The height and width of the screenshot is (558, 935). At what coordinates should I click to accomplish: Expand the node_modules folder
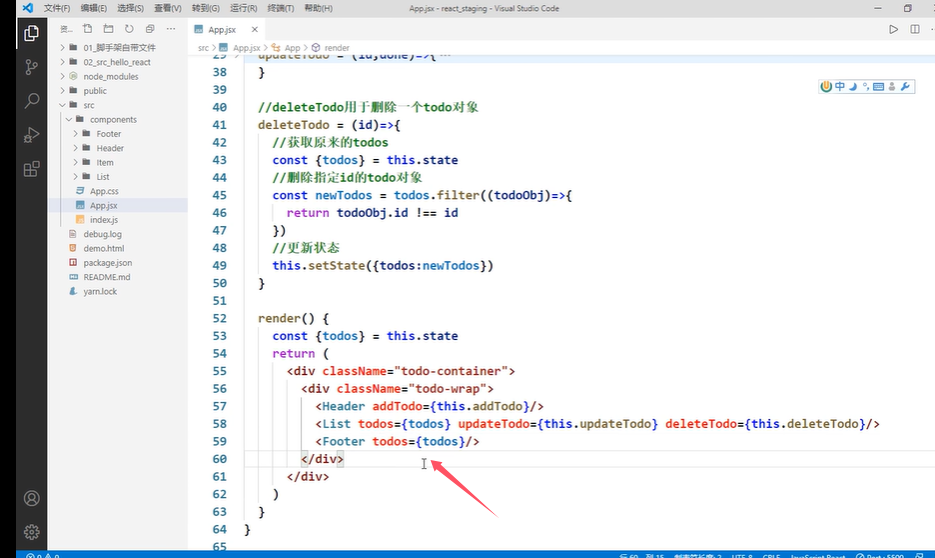tap(111, 76)
